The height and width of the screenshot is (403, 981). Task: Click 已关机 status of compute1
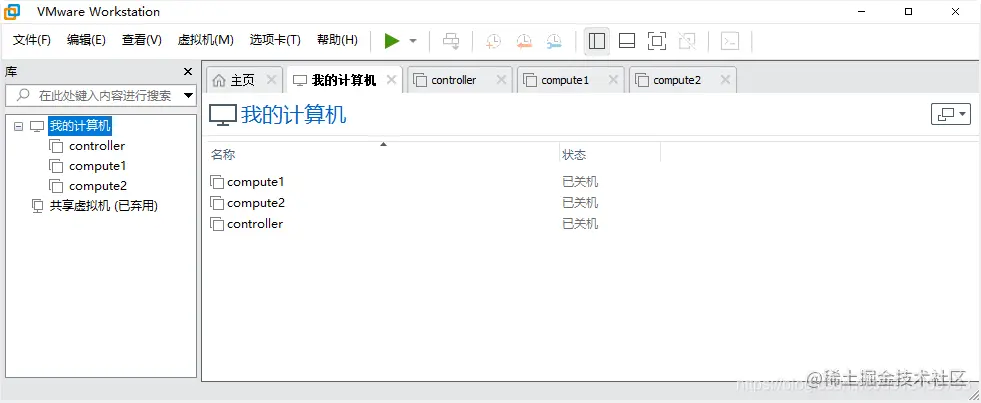point(580,182)
